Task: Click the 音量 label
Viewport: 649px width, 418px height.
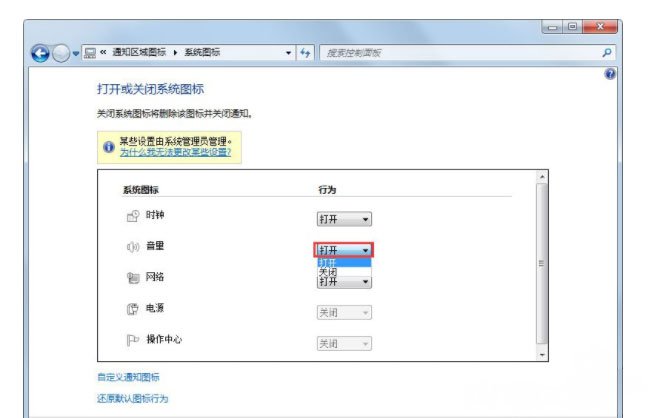Action: coord(155,246)
